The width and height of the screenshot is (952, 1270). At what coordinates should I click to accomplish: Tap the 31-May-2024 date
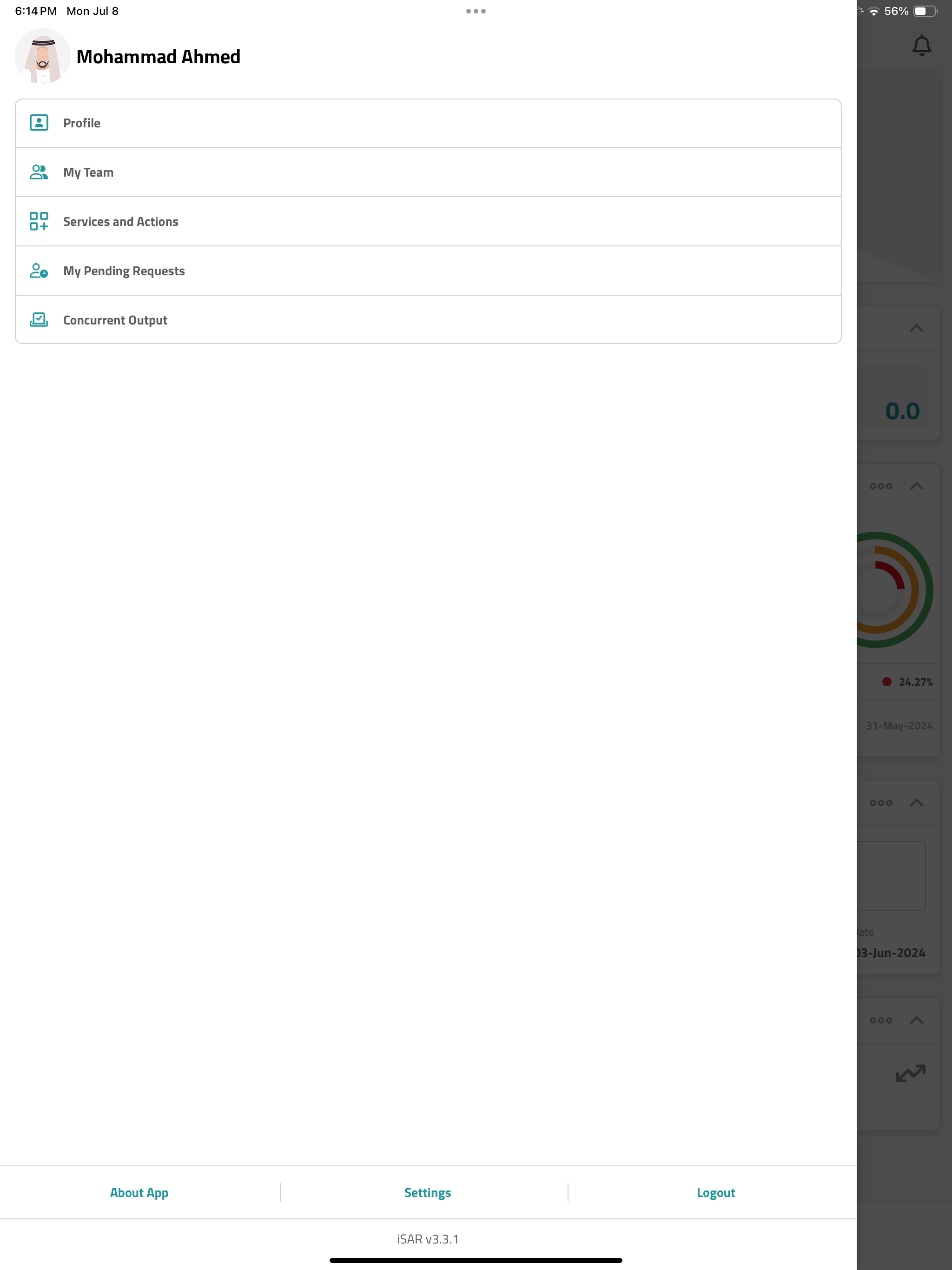click(x=899, y=726)
